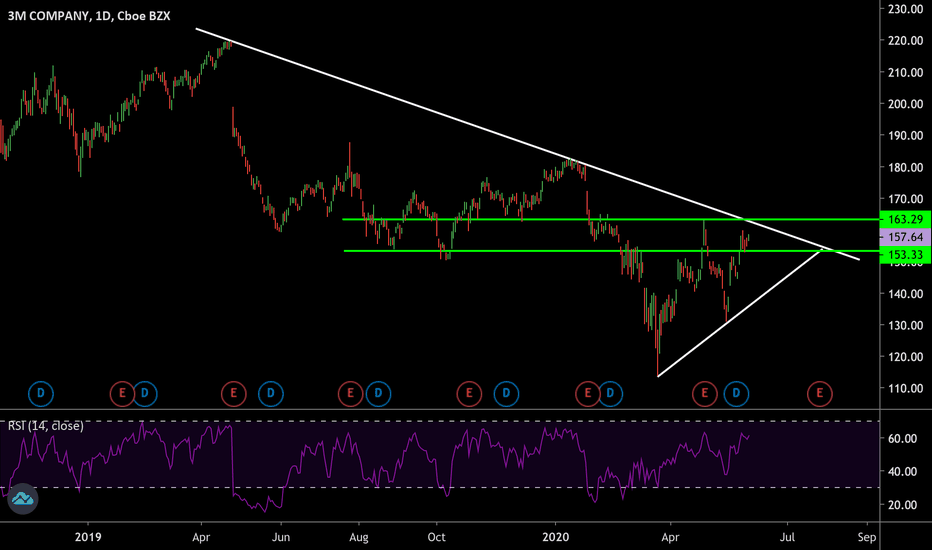Click the 60.00 RSI axis label
Viewport: 932px width, 550px height.
click(902, 439)
